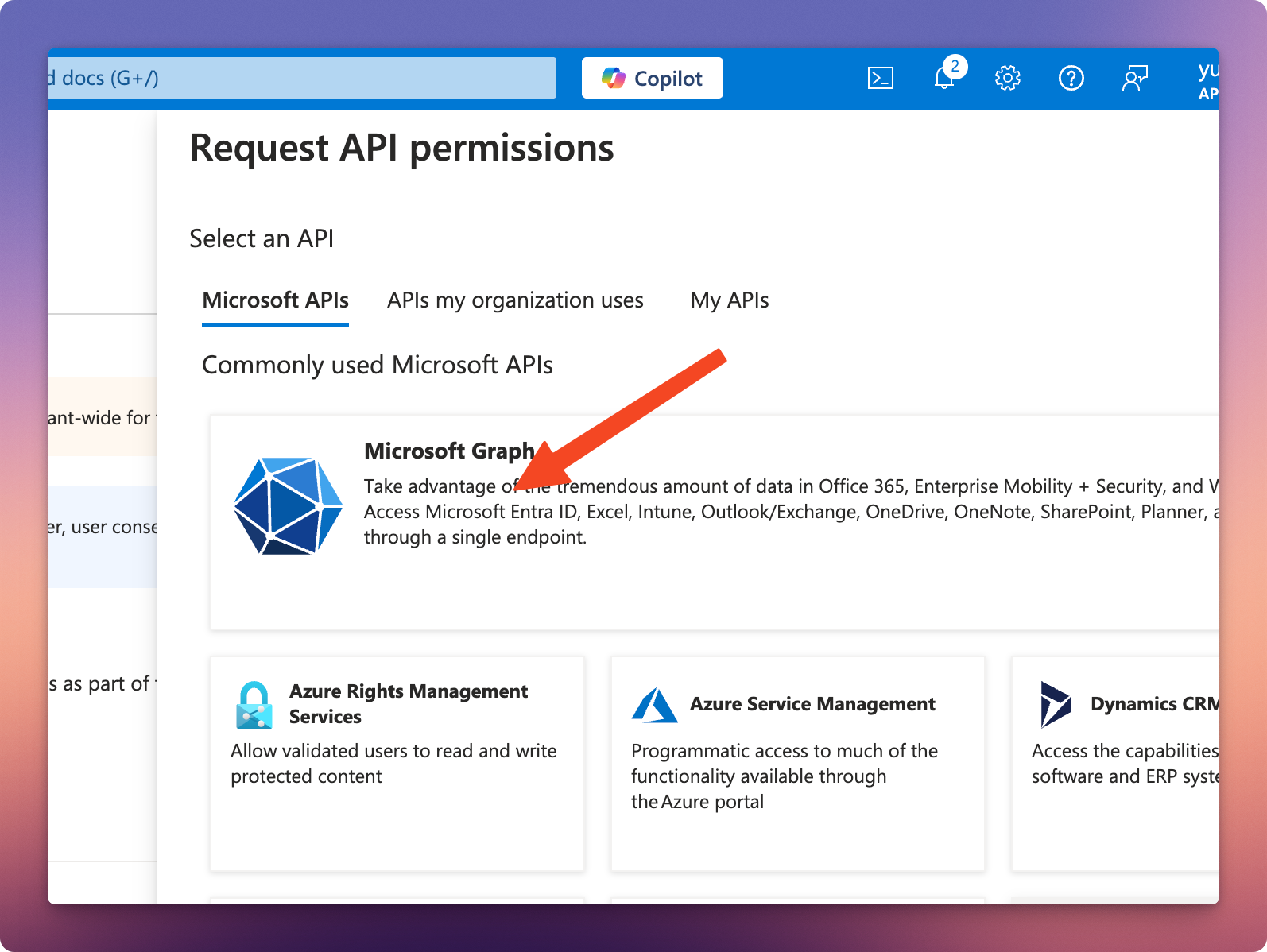
Task: Click 'protected content' description text
Action: (x=306, y=776)
